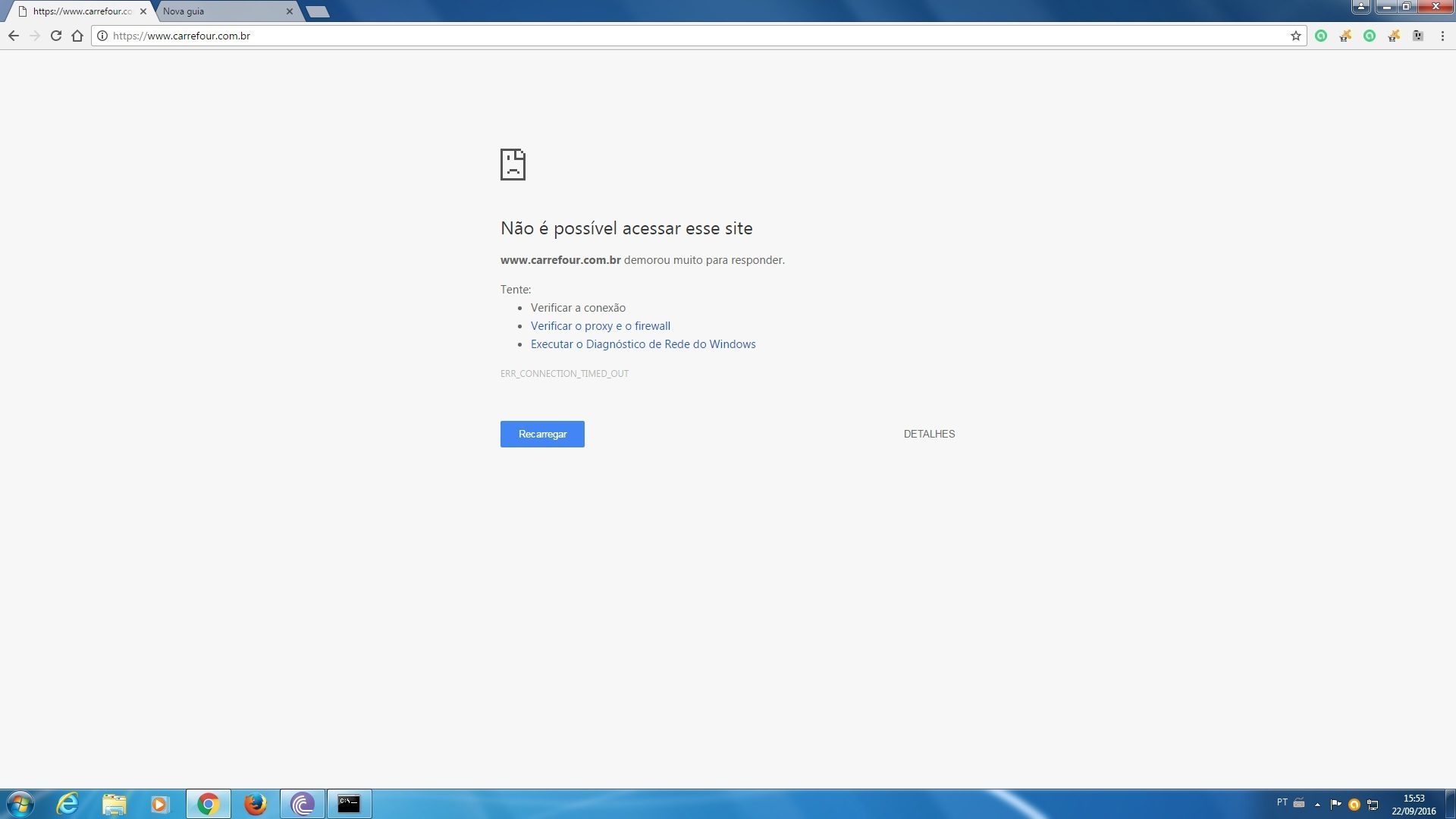Click the blue Recarregar button
This screenshot has width=1456, height=819.
coord(542,434)
